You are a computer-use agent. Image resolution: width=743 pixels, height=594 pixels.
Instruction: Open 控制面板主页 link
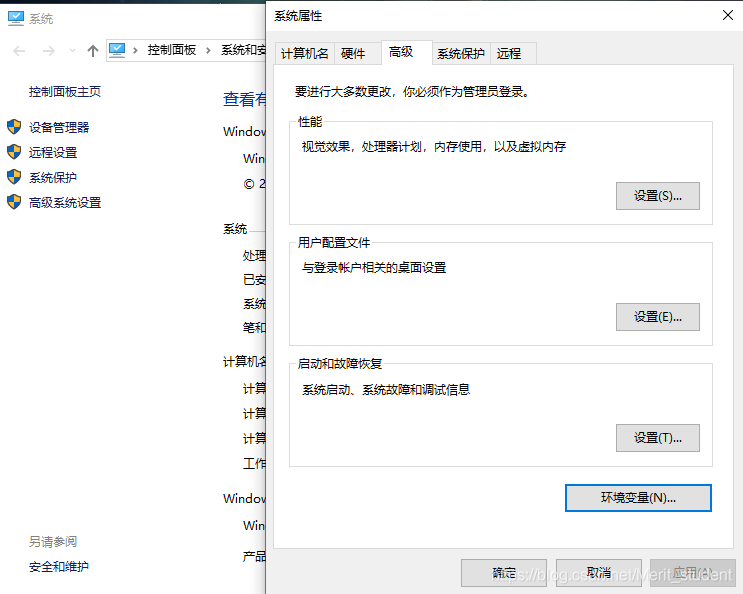tap(65, 91)
